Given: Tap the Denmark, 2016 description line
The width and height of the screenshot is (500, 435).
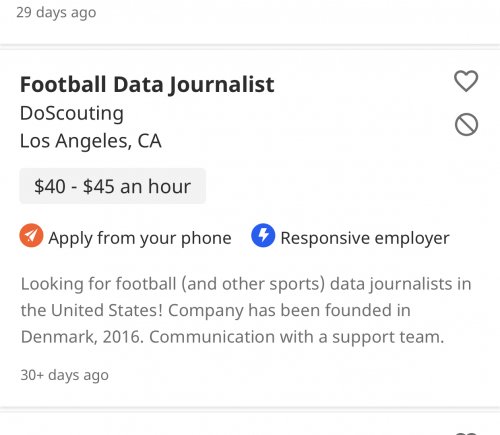Looking at the screenshot, I should (232, 337).
